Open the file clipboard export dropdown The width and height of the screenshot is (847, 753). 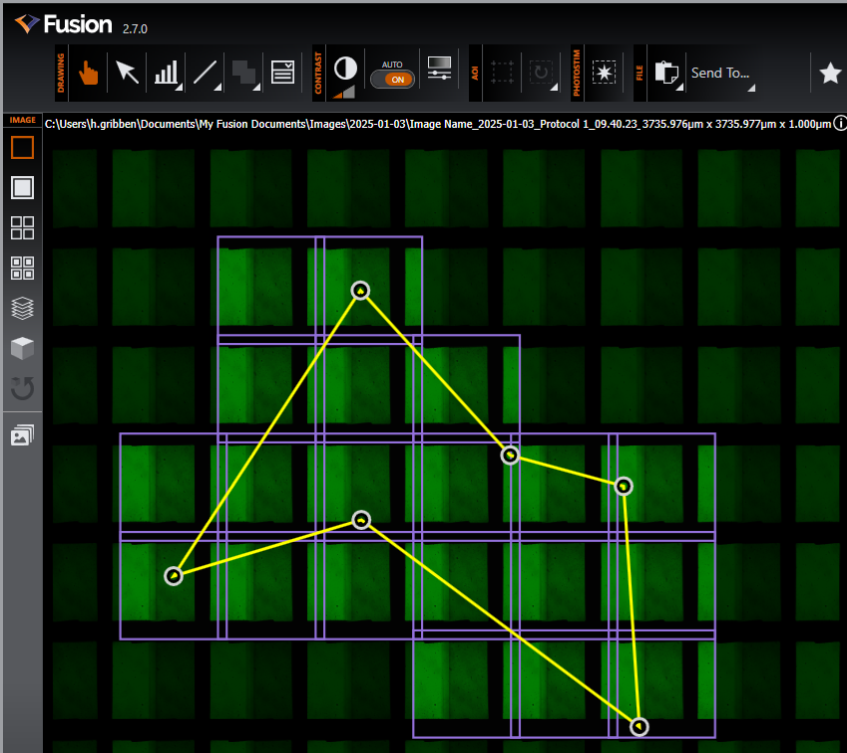665,73
